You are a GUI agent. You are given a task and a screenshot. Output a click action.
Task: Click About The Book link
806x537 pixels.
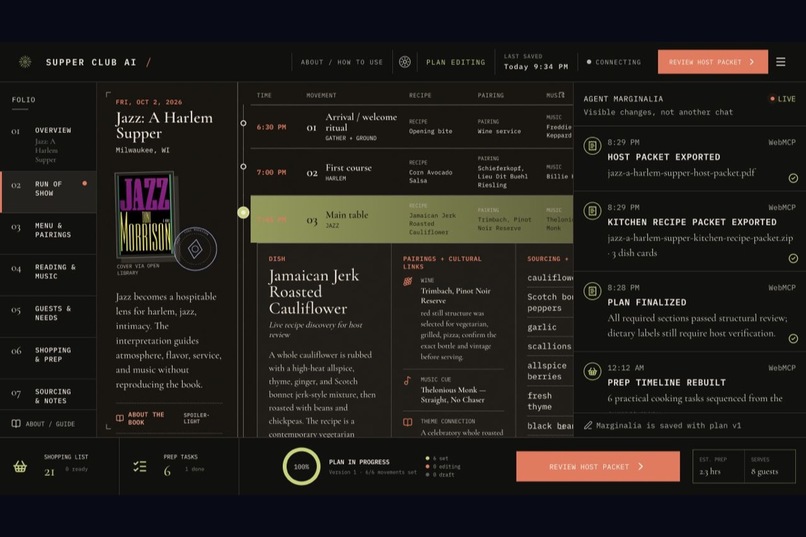pyautogui.click(x=146, y=418)
